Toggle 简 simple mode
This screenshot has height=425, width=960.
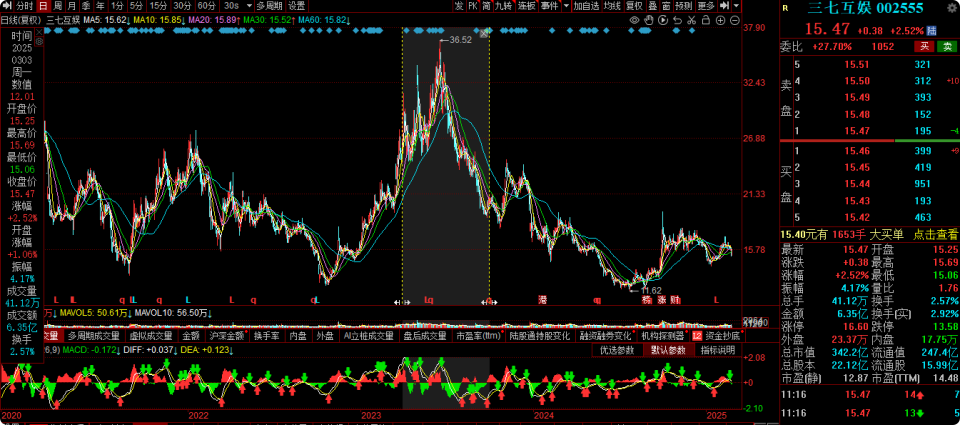pyautogui.click(x=487, y=6)
